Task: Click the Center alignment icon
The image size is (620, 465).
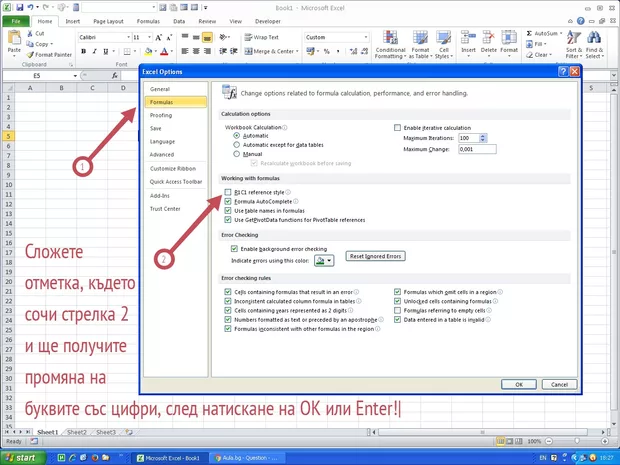Action: pos(196,51)
